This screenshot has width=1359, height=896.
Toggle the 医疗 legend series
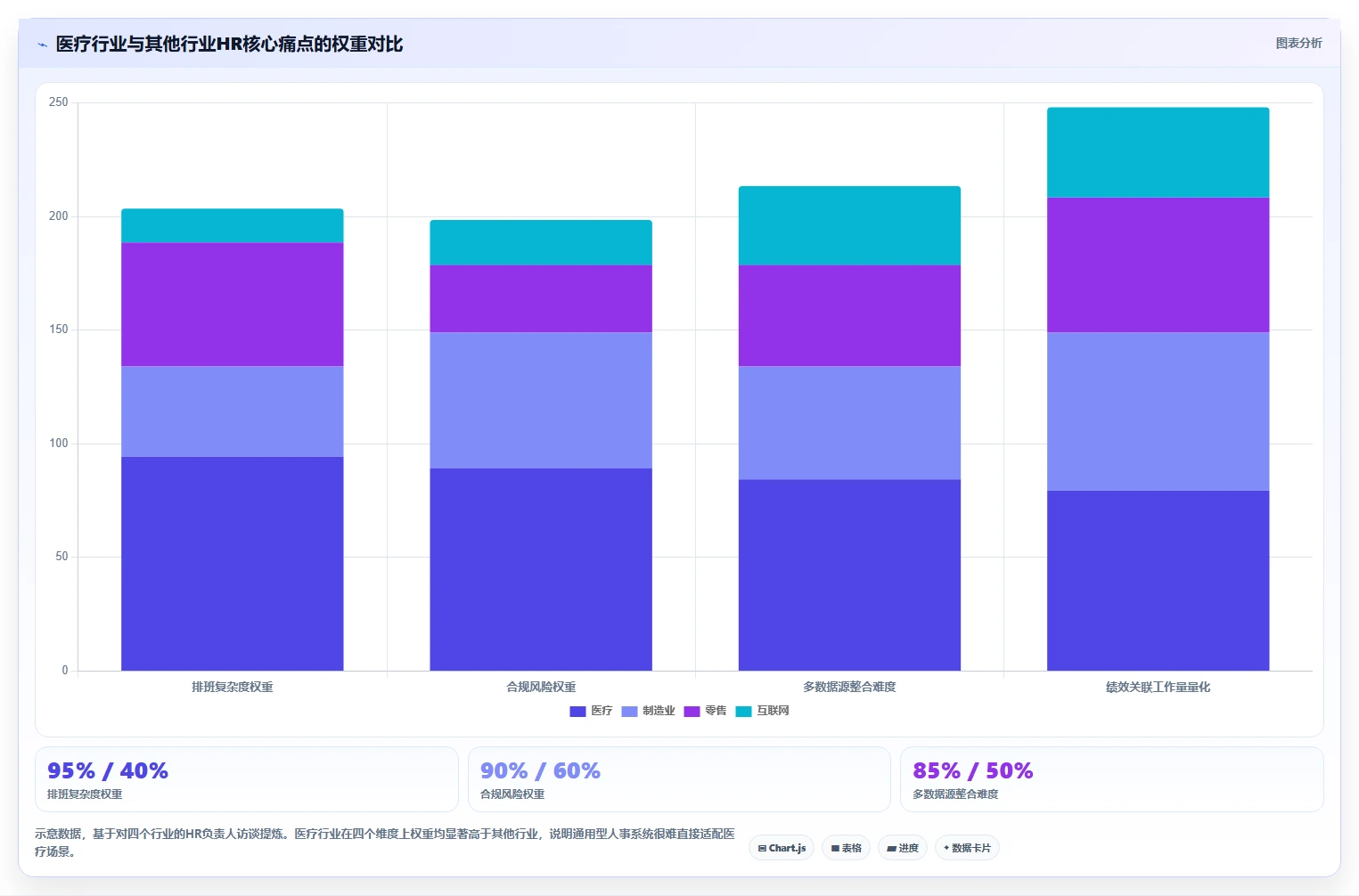[591, 711]
